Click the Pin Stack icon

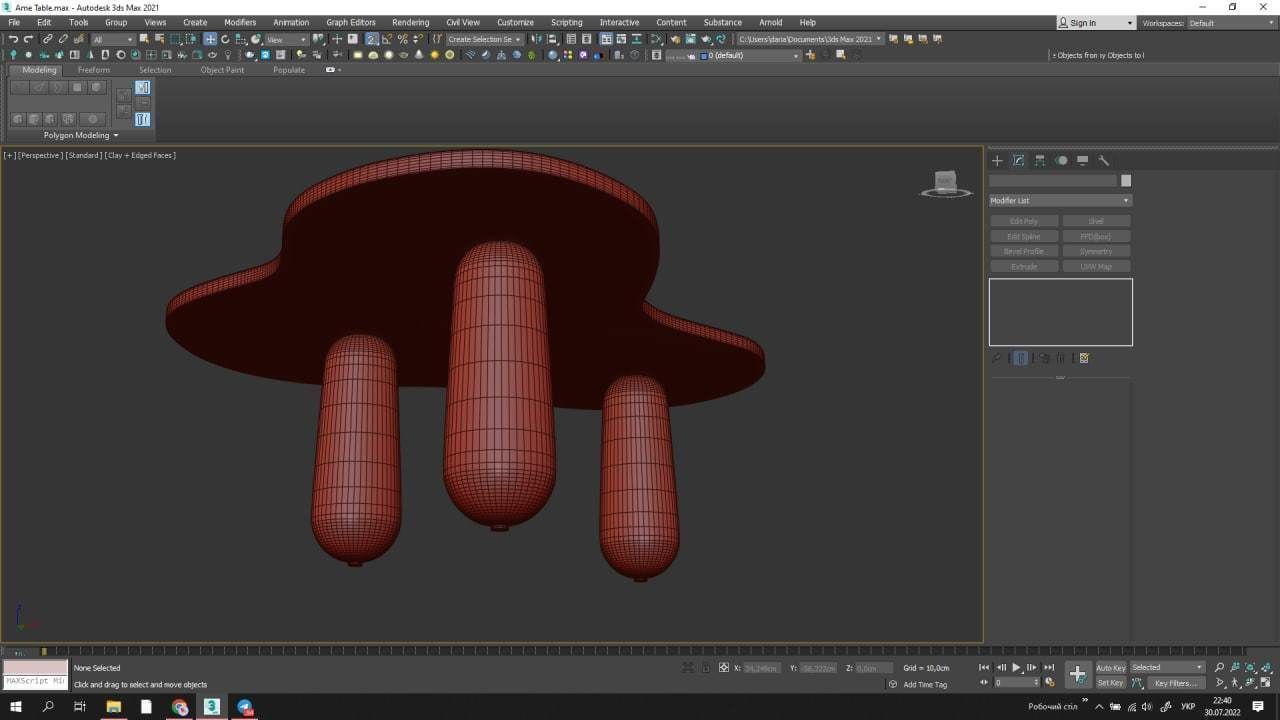996,358
